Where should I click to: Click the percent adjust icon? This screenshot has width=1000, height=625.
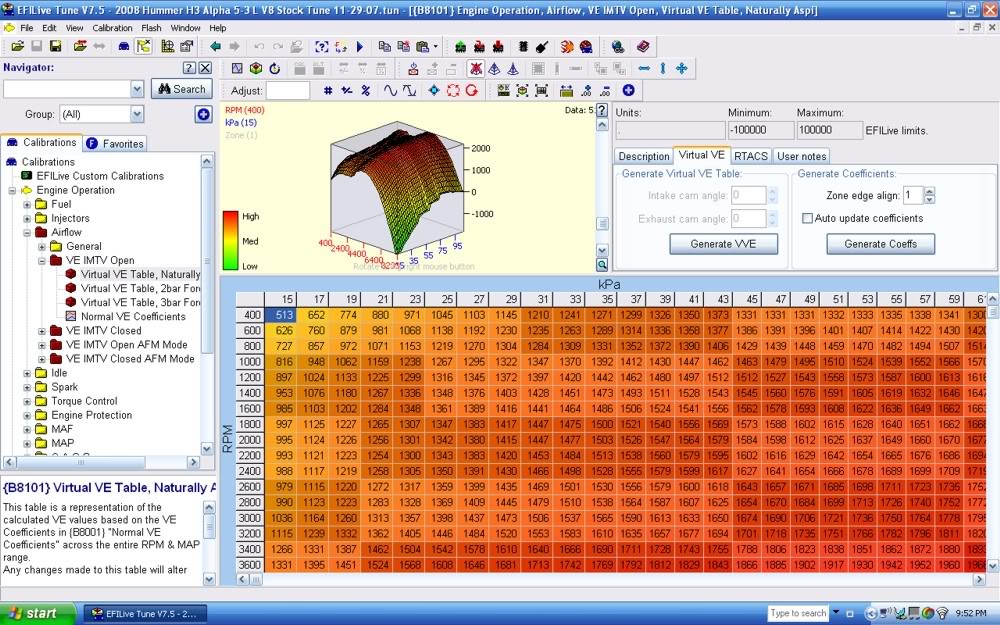(x=366, y=90)
